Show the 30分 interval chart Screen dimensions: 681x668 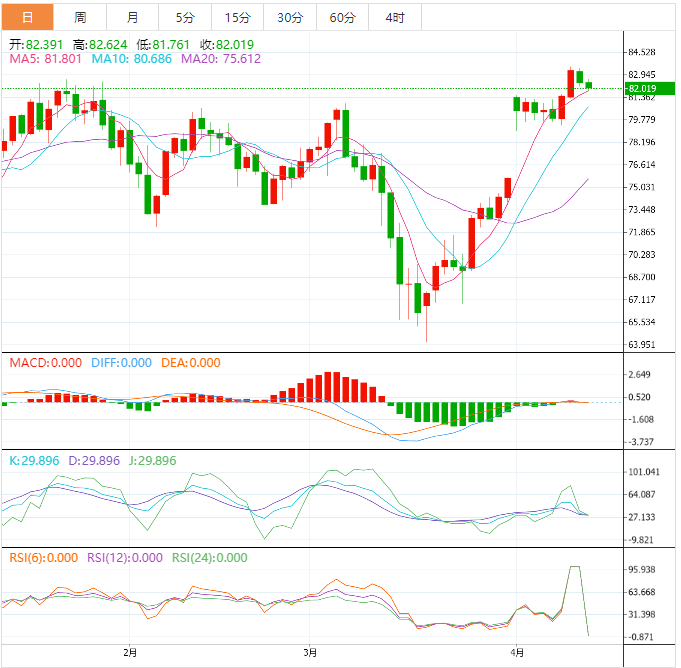pyautogui.click(x=289, y=17)
